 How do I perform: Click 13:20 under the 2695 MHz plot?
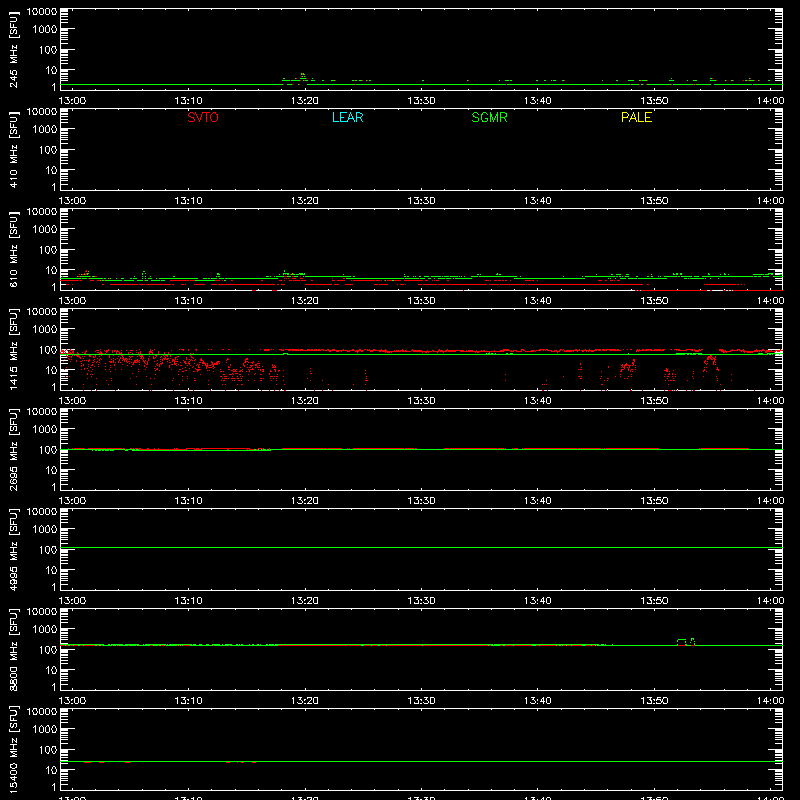[305, 501]
